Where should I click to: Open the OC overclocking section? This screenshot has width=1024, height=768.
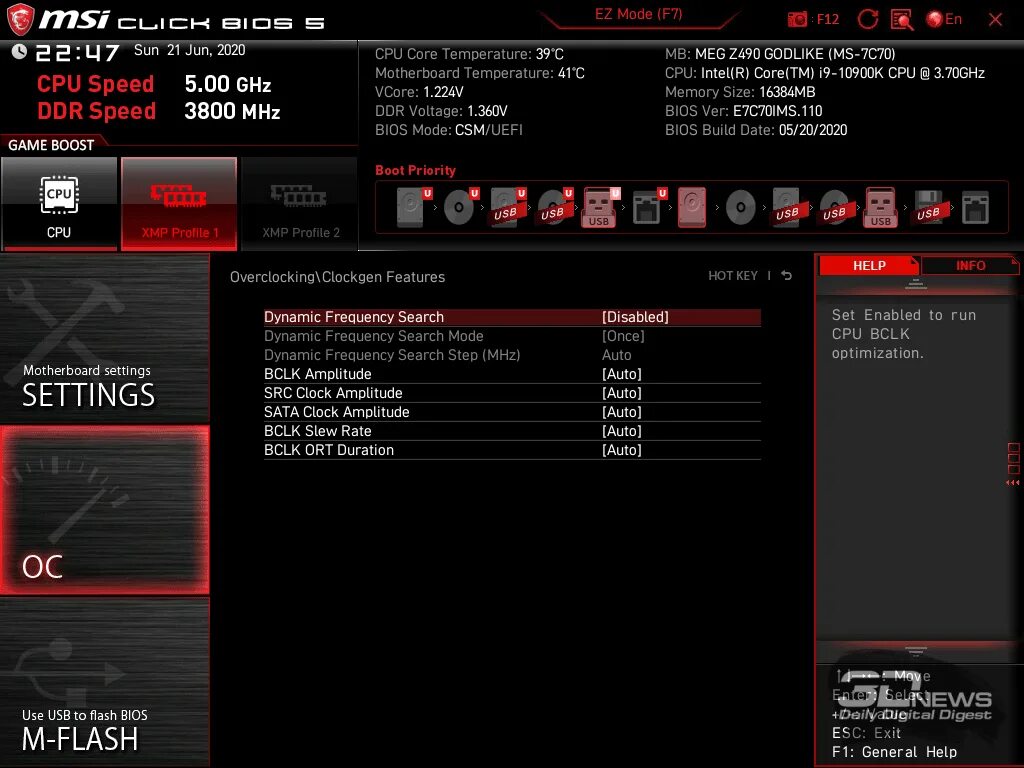[104, 510]
